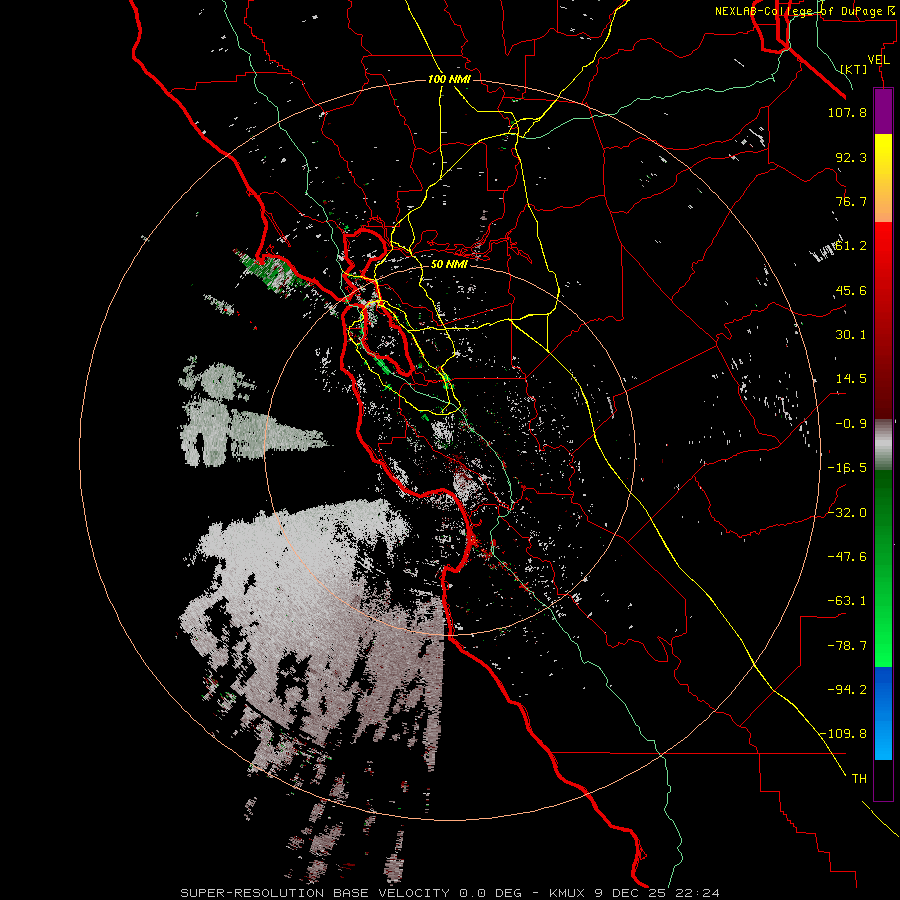This screenshot has height=900, width=900.
Task: Click the -0.9 legend value
Action: 851,424
